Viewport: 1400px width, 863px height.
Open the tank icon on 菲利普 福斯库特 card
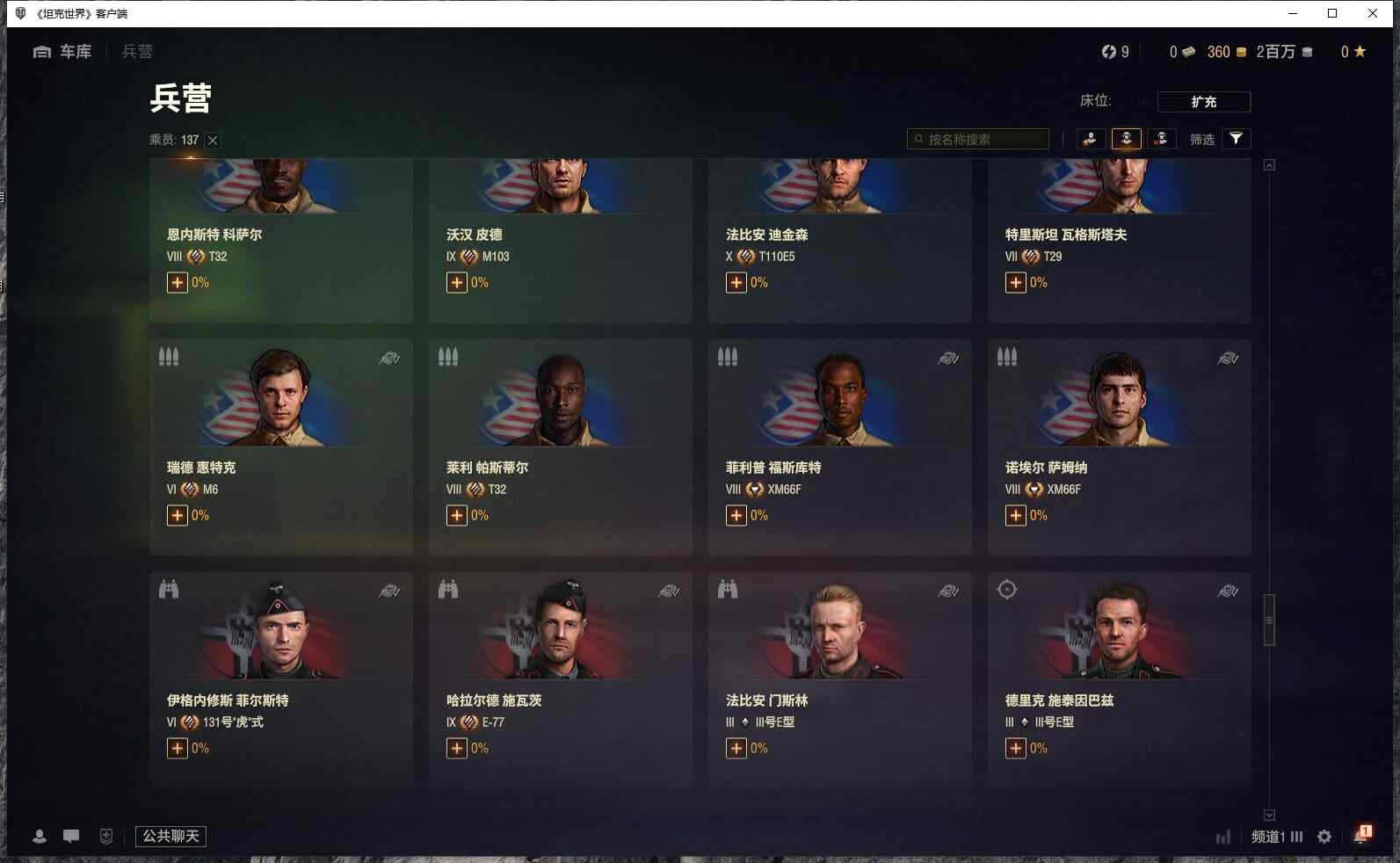click(948, 358)
